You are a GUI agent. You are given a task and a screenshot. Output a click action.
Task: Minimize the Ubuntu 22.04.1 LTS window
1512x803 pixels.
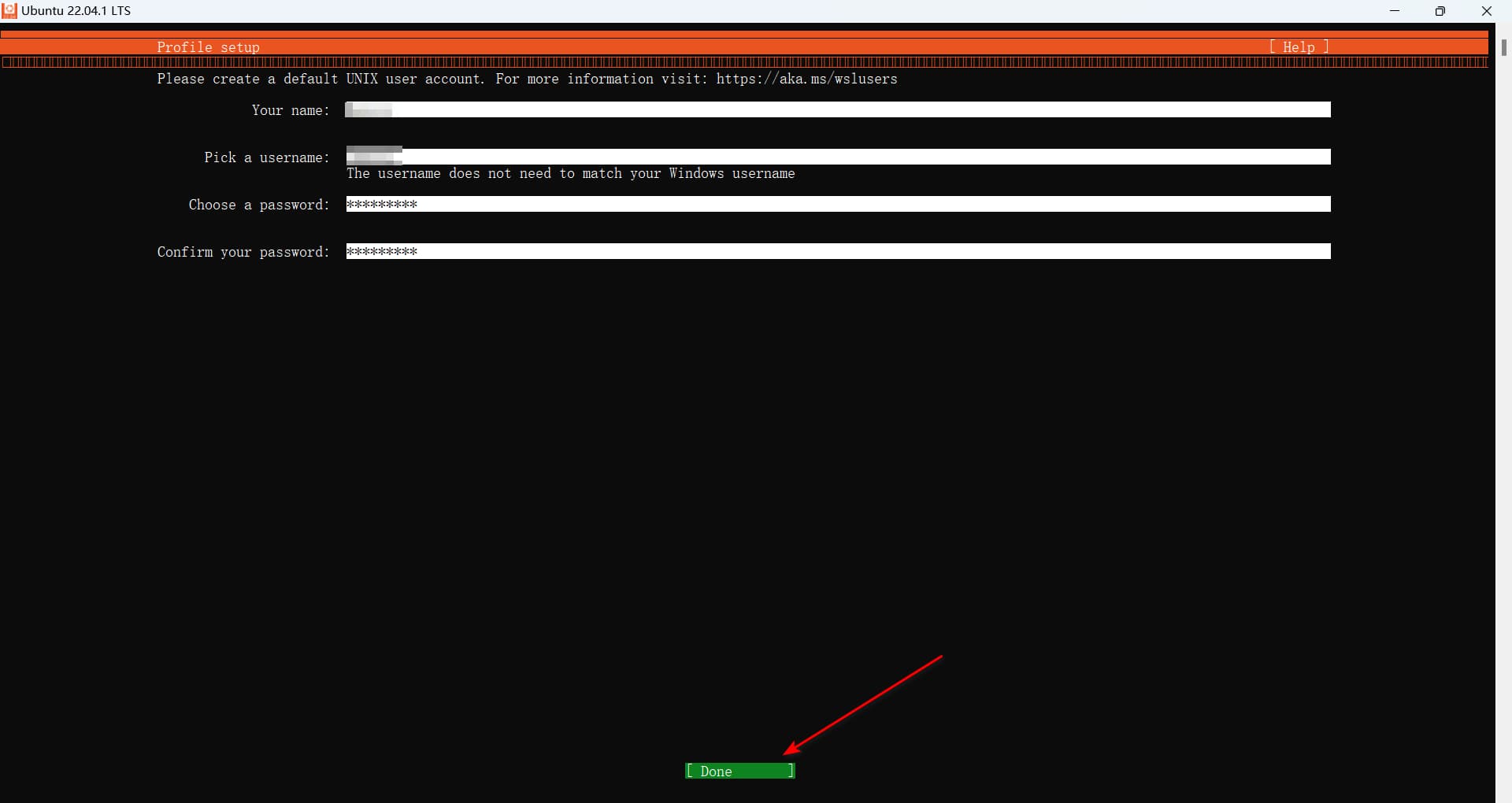pos(1395,11)
